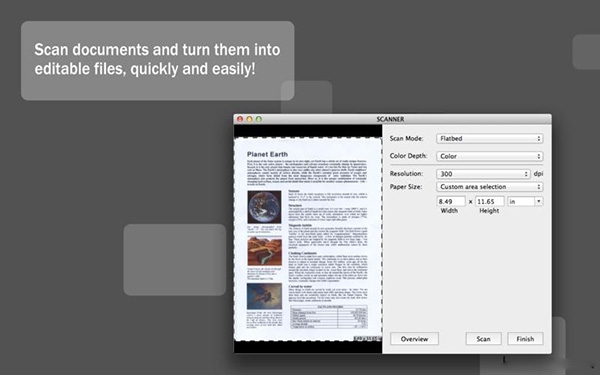
Task: Click the Finish button
Action: click(x=525, y=339)
